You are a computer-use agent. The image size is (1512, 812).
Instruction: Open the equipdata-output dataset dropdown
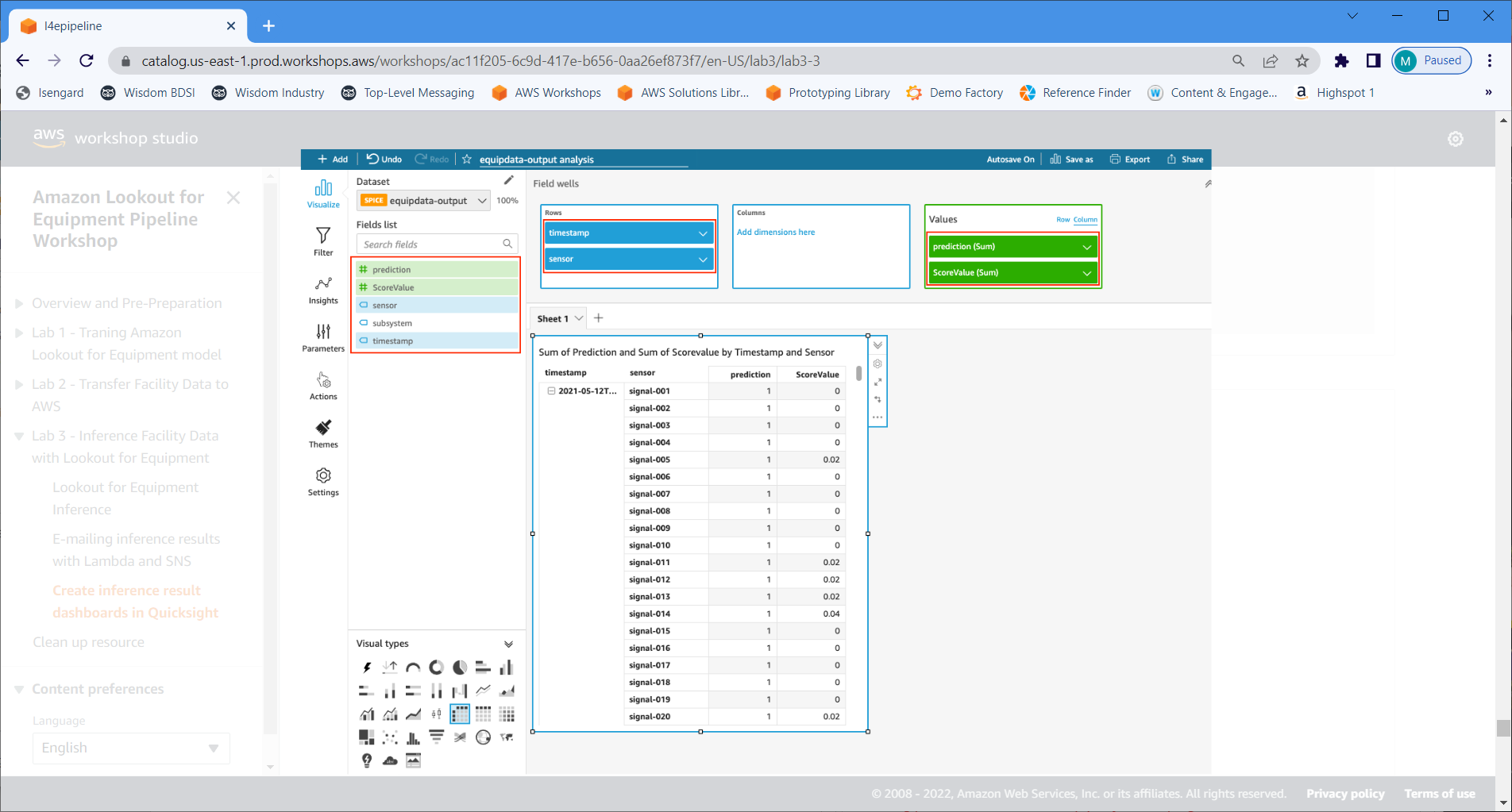tap(424, 201)
